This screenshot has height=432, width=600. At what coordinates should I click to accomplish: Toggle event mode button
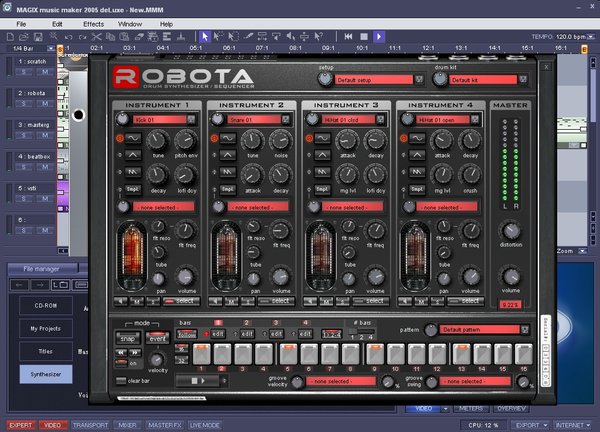tap(157, 338)
